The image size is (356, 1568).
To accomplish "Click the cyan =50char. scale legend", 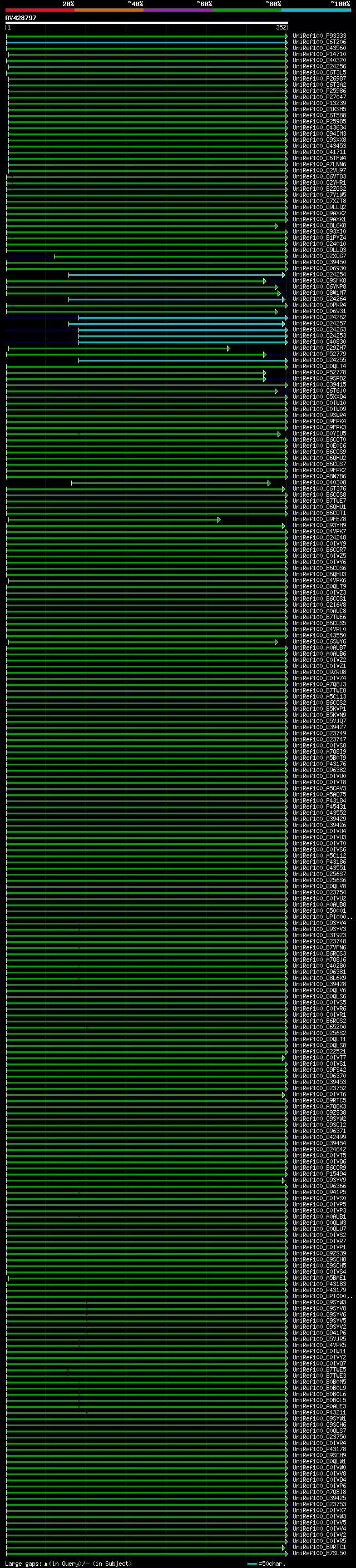I will (x=266, y=1564).
